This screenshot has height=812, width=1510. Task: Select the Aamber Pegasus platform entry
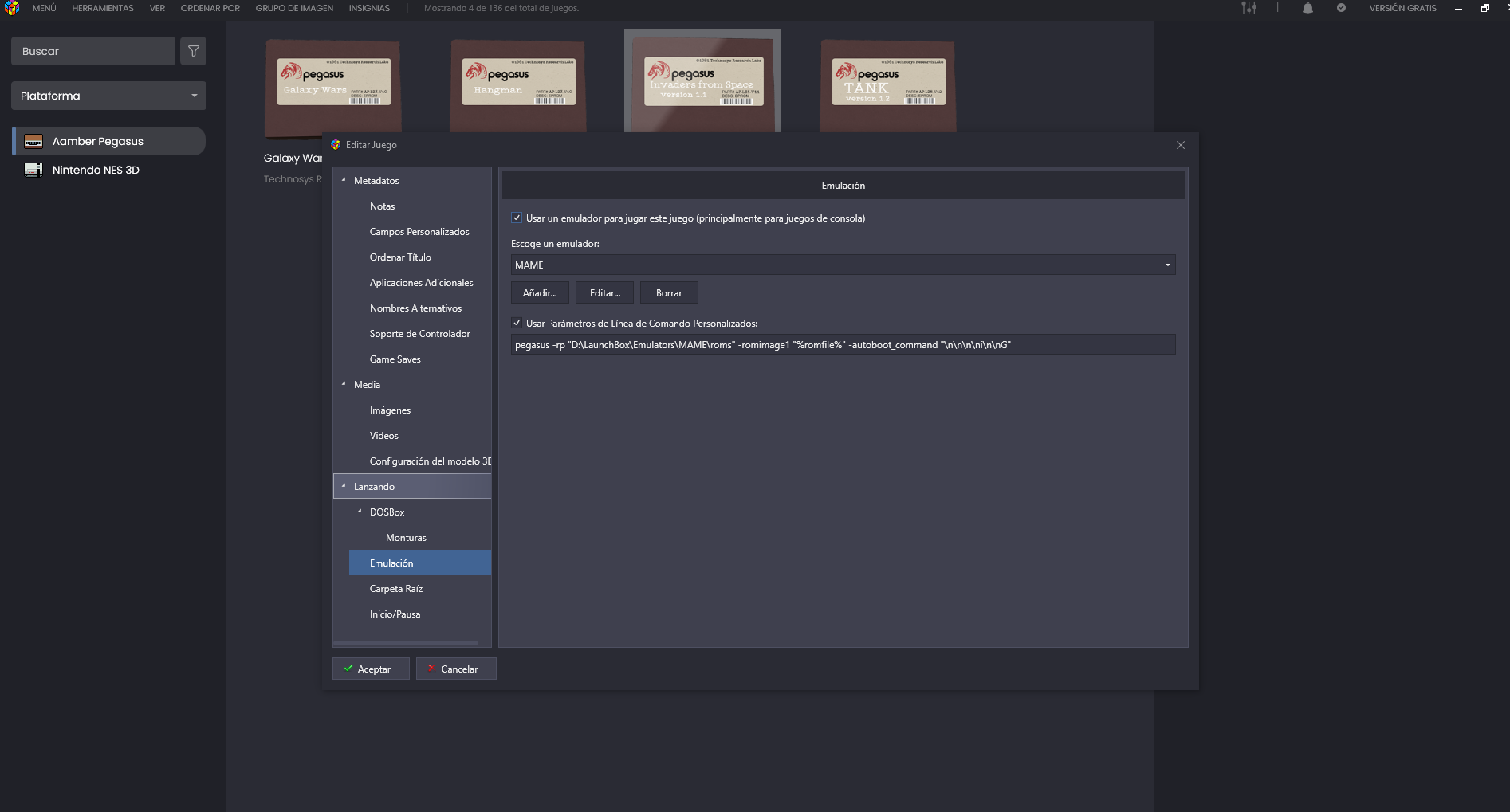108,141
